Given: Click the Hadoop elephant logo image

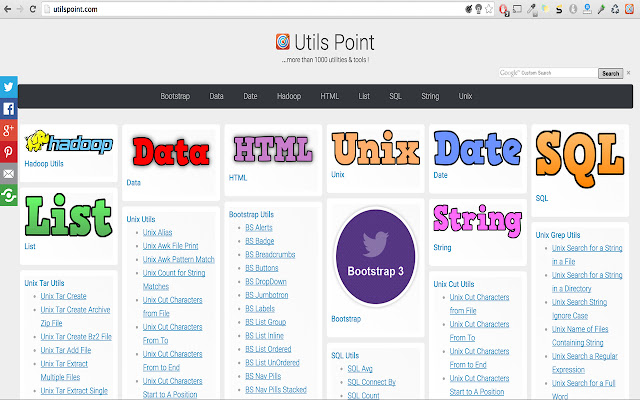Looking at the screenshot, I should point(69,142).
